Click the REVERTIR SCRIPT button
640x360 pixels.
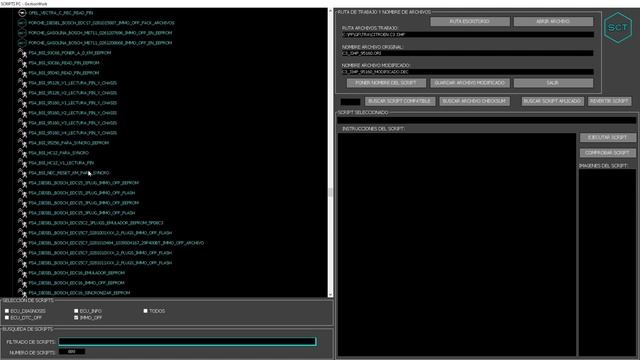click(609, 101)
